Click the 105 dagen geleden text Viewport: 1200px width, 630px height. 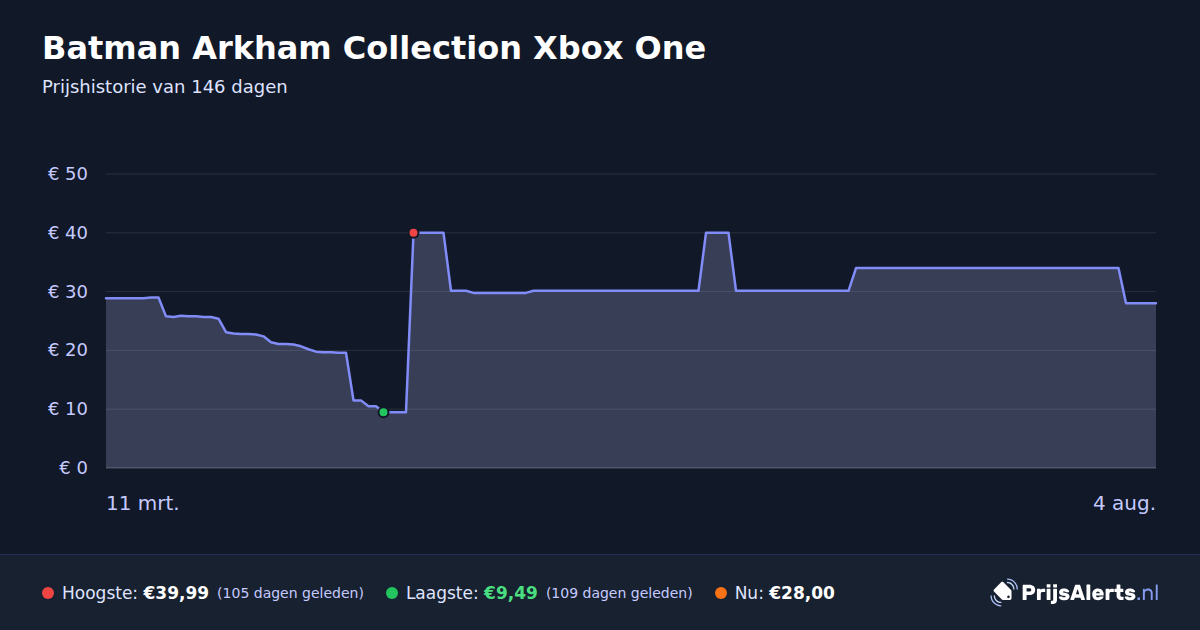[x=290, y=593]
